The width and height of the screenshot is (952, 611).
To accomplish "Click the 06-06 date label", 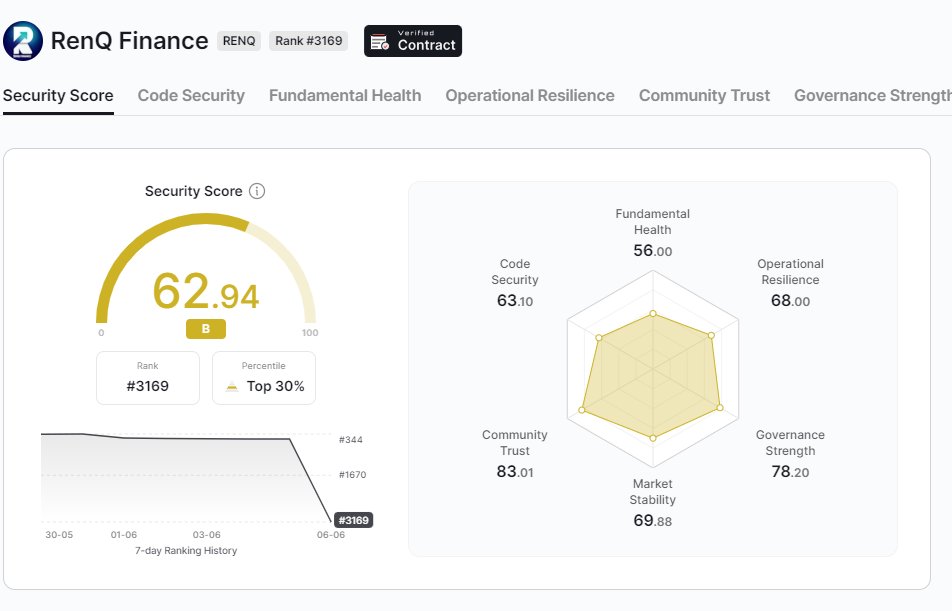I will 331,535.
